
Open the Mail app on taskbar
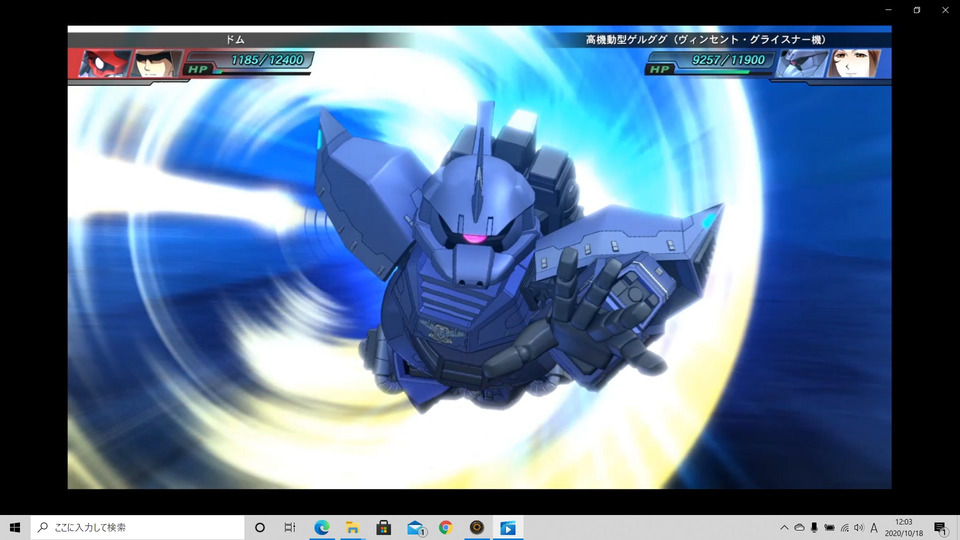(x=415, y=527)
